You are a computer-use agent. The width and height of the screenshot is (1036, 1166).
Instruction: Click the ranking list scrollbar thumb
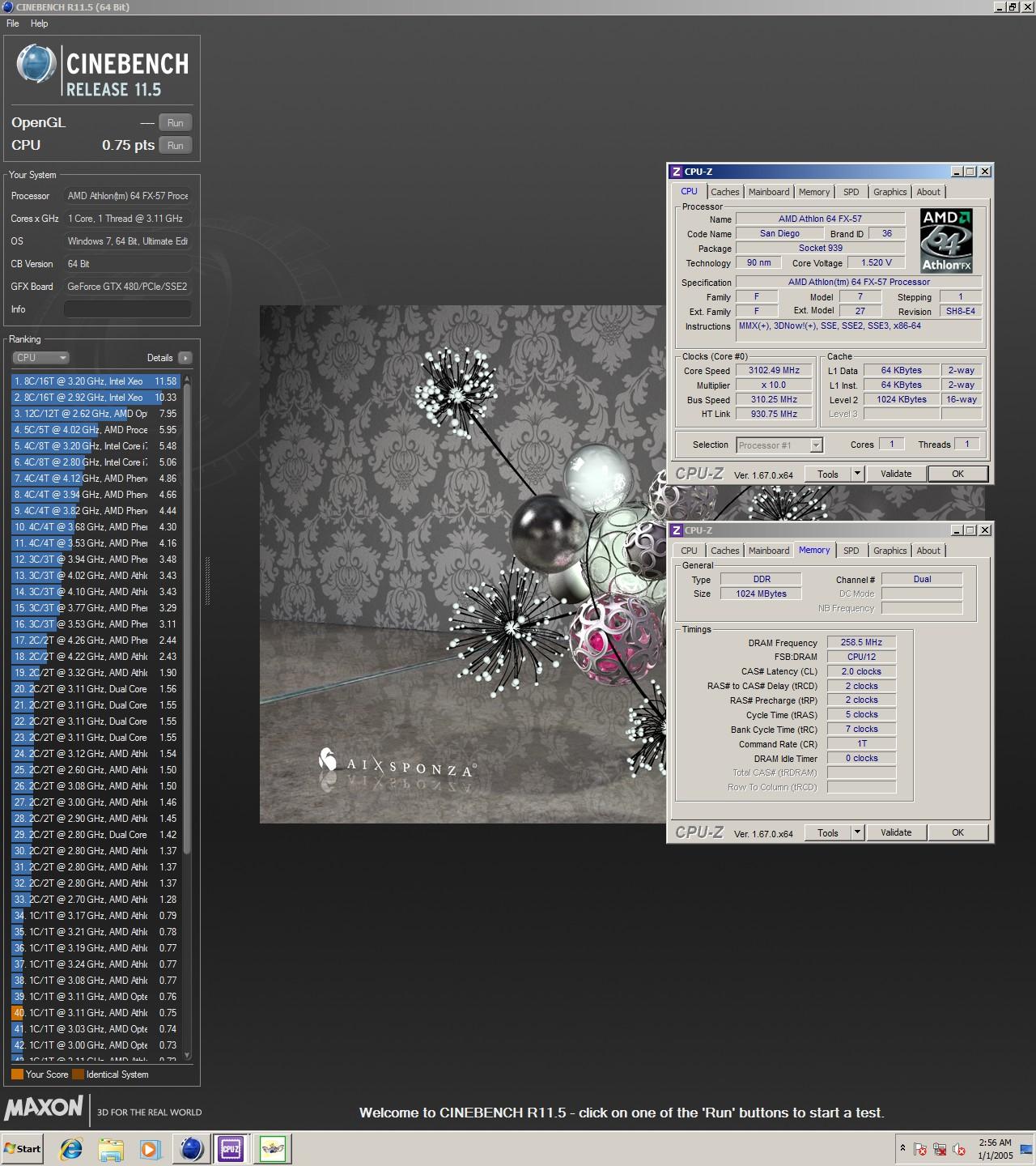188,619
